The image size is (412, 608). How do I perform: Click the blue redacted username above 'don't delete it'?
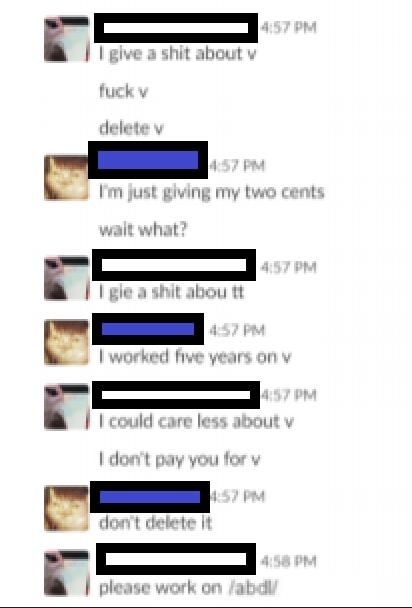coord(150,497)
